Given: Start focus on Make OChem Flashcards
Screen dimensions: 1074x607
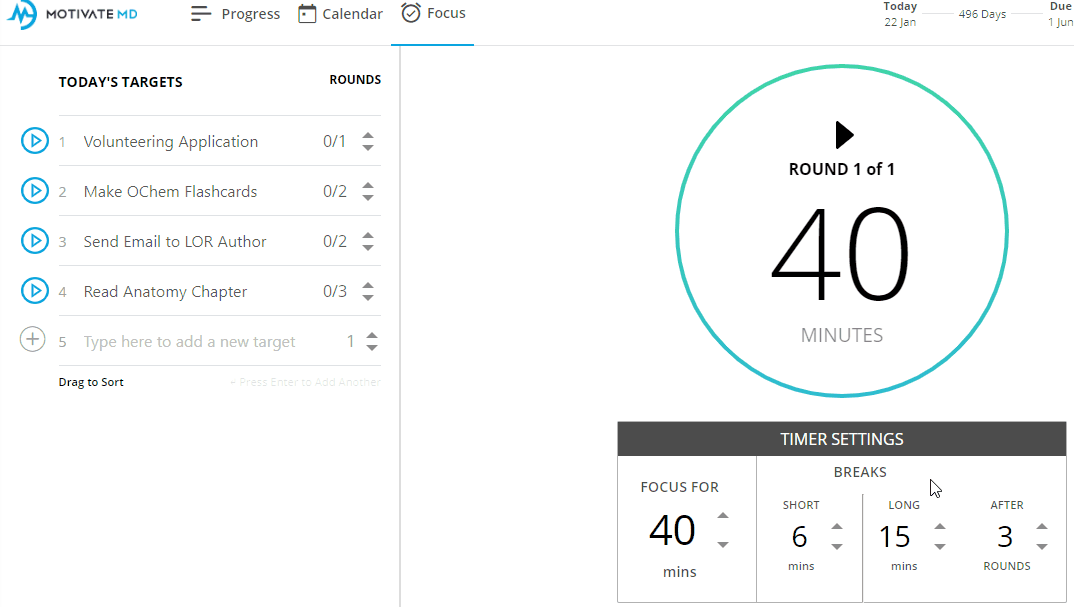Looking at the screenshot, I should [34, 191].
